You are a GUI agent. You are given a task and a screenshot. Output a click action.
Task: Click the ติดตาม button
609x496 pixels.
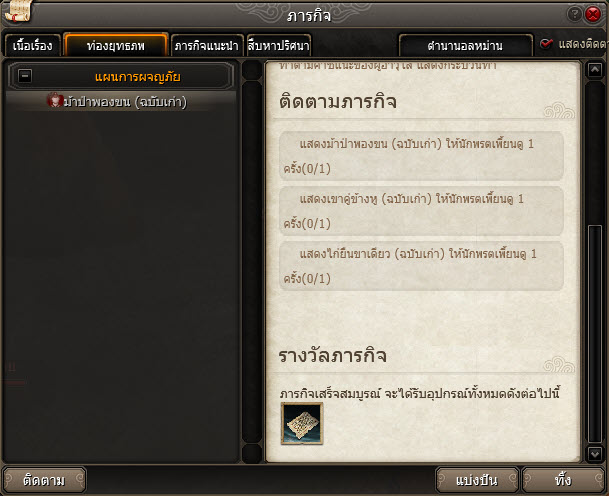click(x=44, y=480)
